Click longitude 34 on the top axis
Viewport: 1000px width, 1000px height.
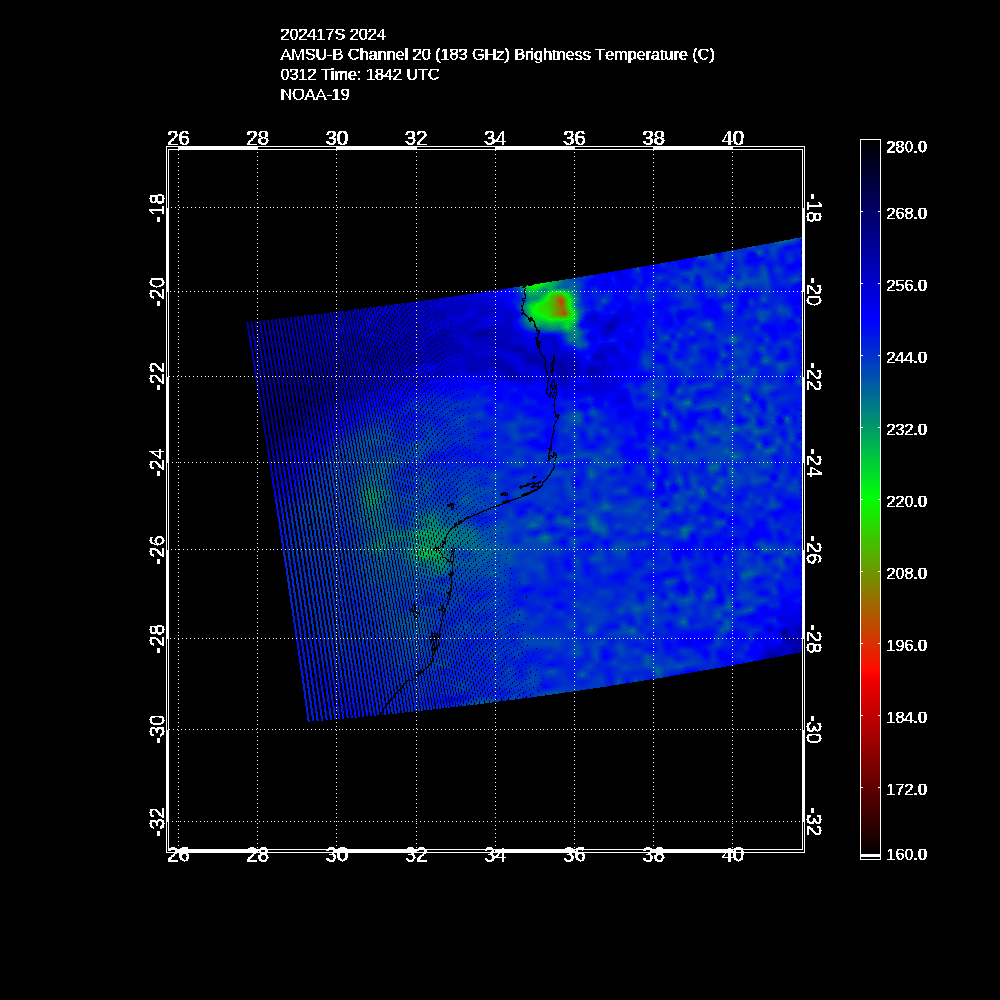495,138
